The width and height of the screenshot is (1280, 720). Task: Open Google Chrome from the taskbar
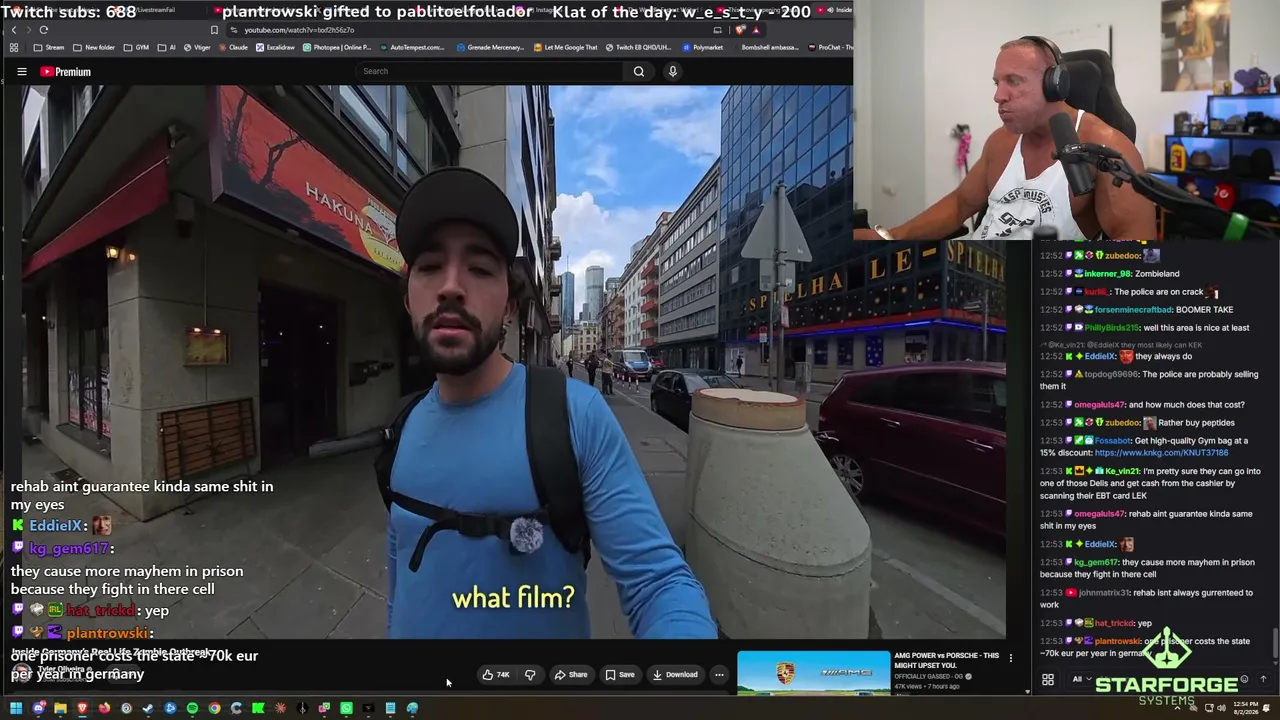tap(214, 709)
